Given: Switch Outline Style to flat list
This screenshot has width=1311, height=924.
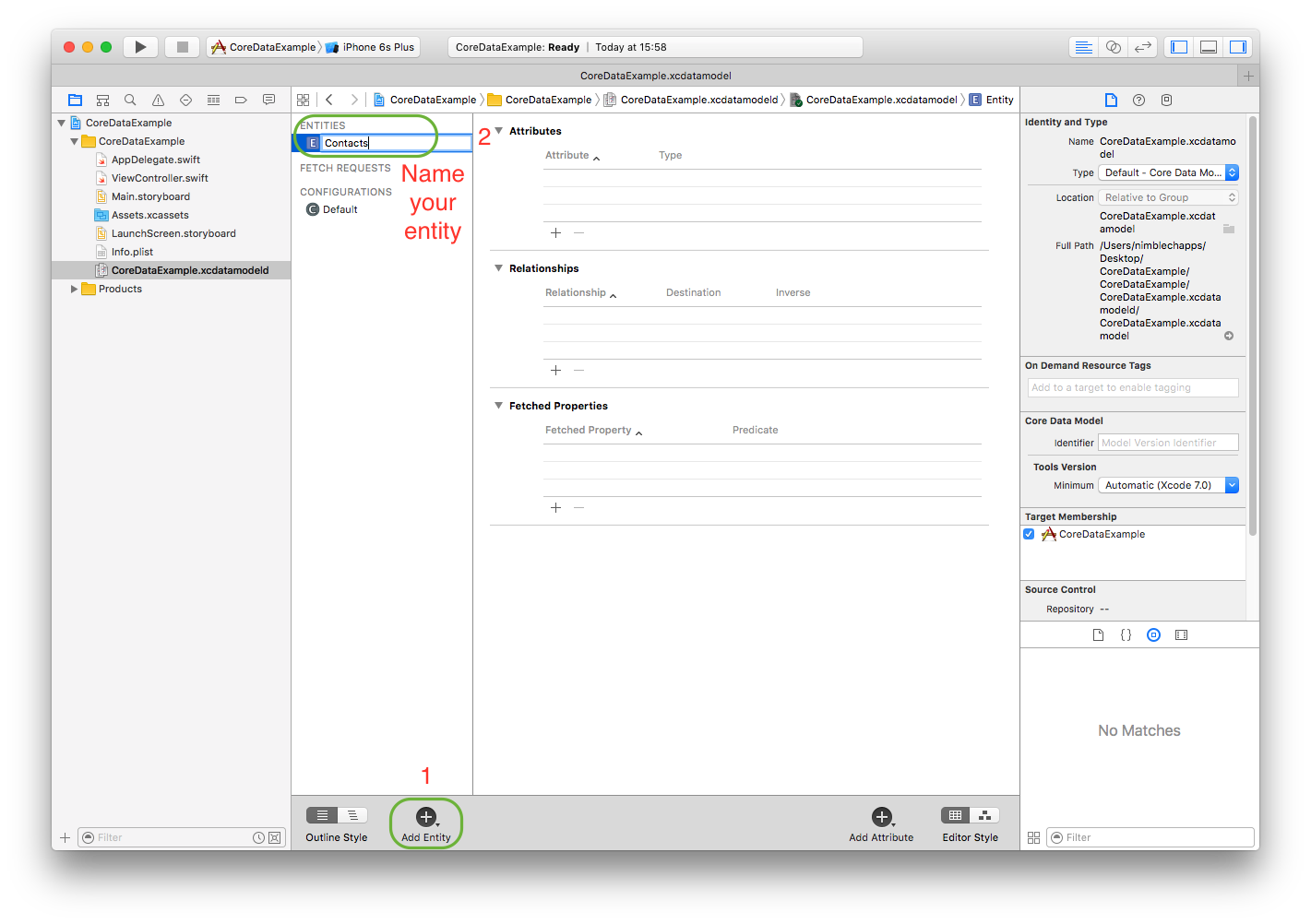Looking at the screenshot, I should click(322, 815).
